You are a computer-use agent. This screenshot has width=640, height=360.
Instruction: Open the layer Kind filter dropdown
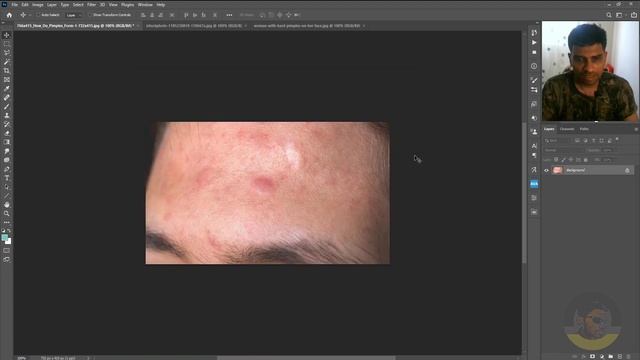click(x=557, y=140)
